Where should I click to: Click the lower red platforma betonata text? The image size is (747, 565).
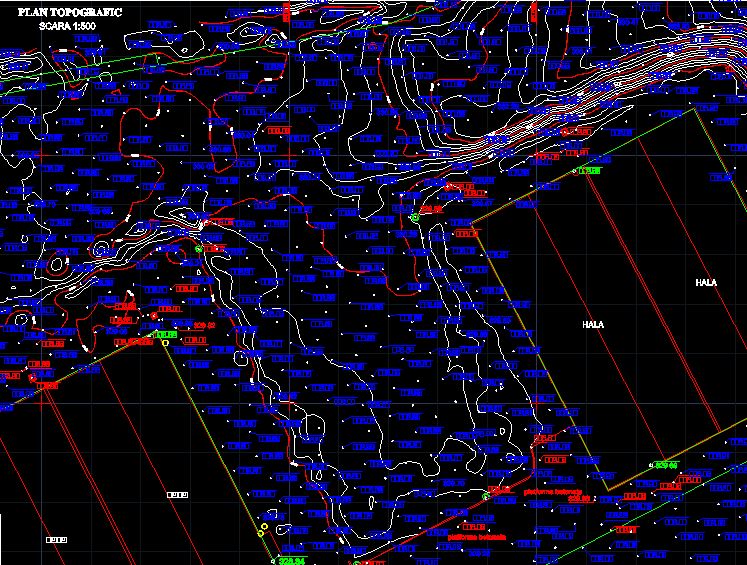tap(476, 537)
